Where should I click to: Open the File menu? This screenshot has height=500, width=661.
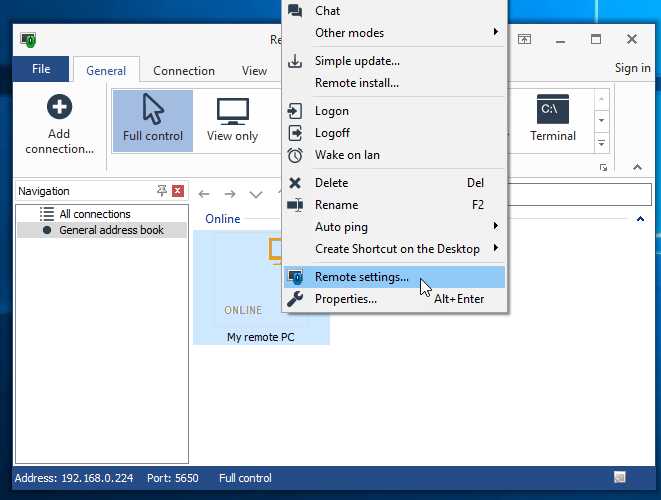[x=41, y=69]
